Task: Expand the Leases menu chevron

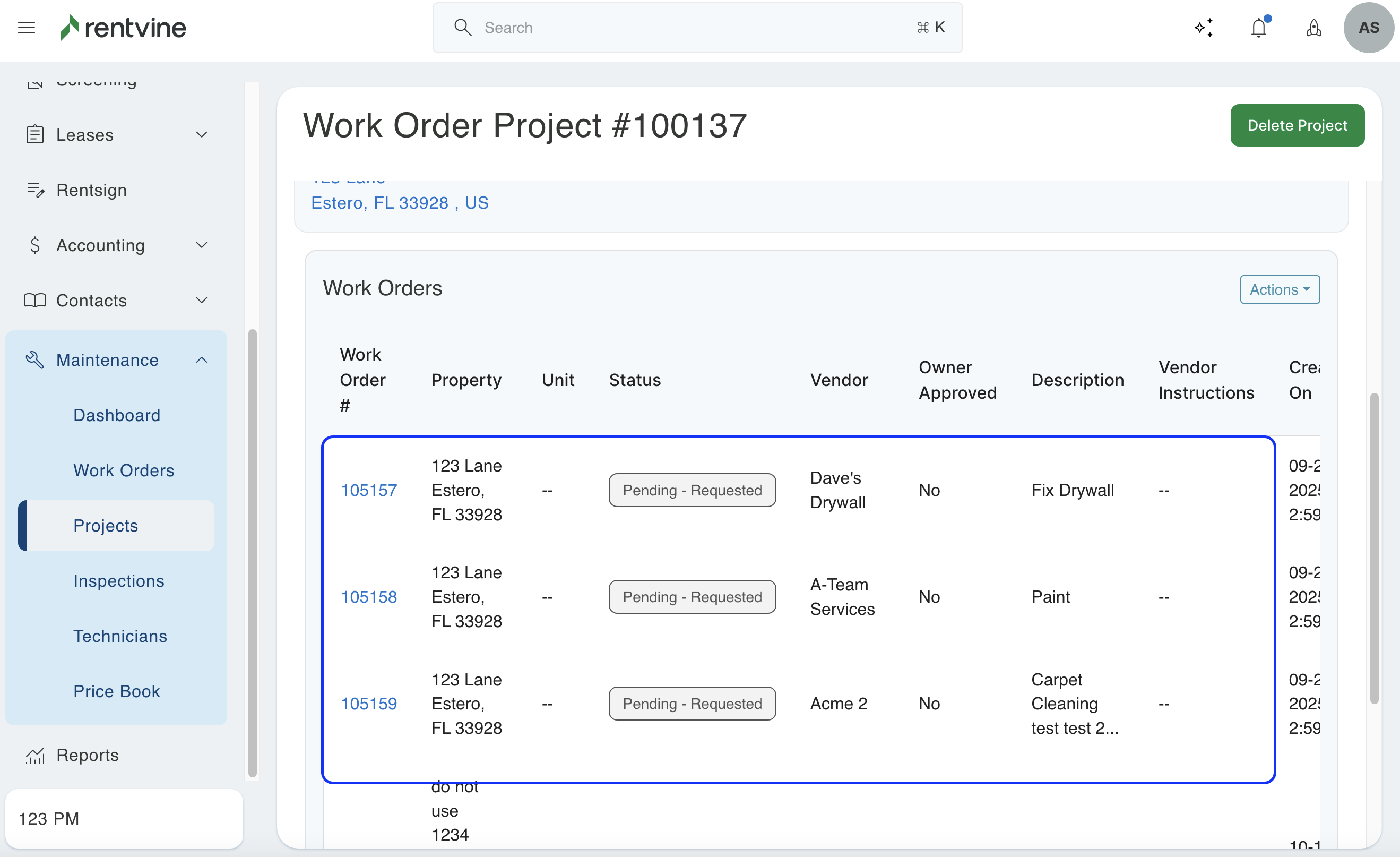Action: [x=202, y=135]
